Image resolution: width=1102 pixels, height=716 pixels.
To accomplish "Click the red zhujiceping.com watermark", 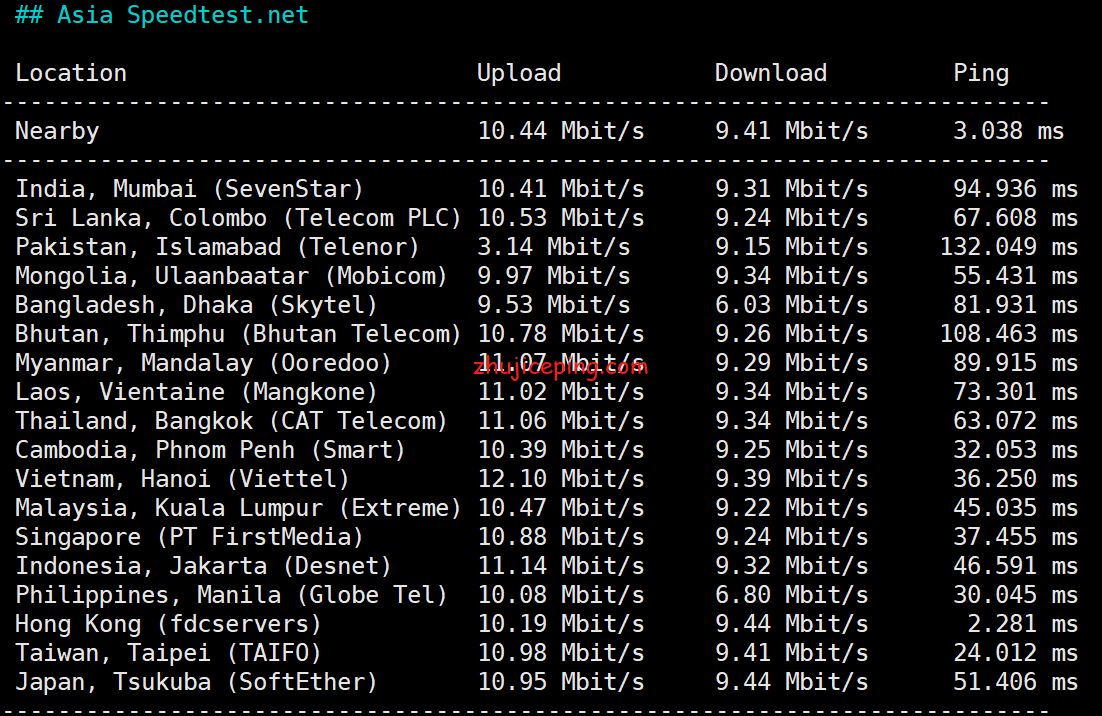I will click(561, 367).
